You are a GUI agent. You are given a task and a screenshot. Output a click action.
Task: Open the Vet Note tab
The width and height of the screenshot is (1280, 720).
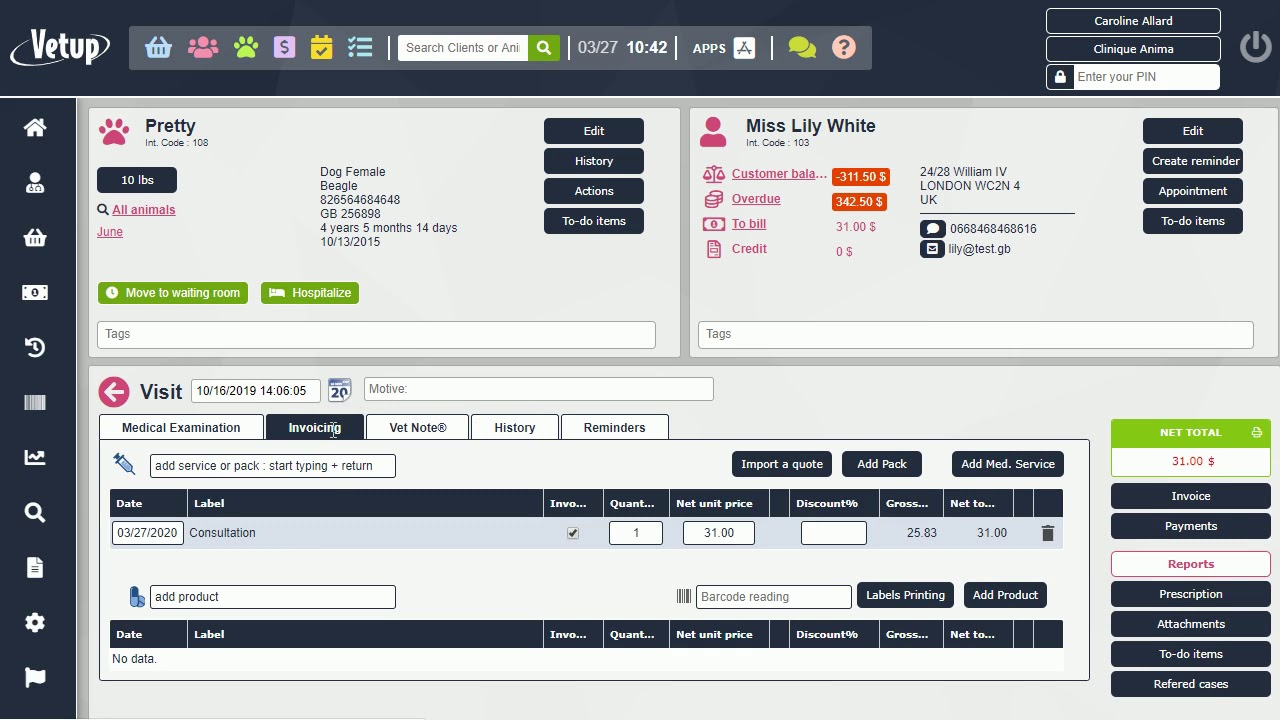coord(418,428)
